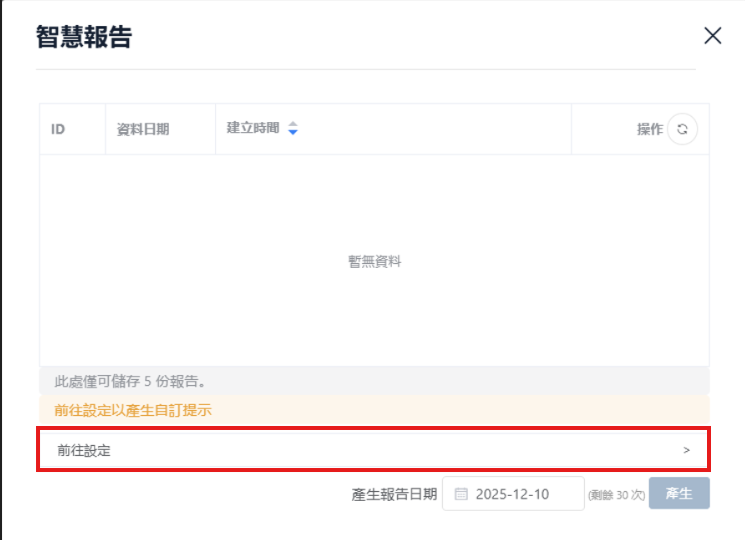Select the 資料日期 column header

[x=143, y=129]
